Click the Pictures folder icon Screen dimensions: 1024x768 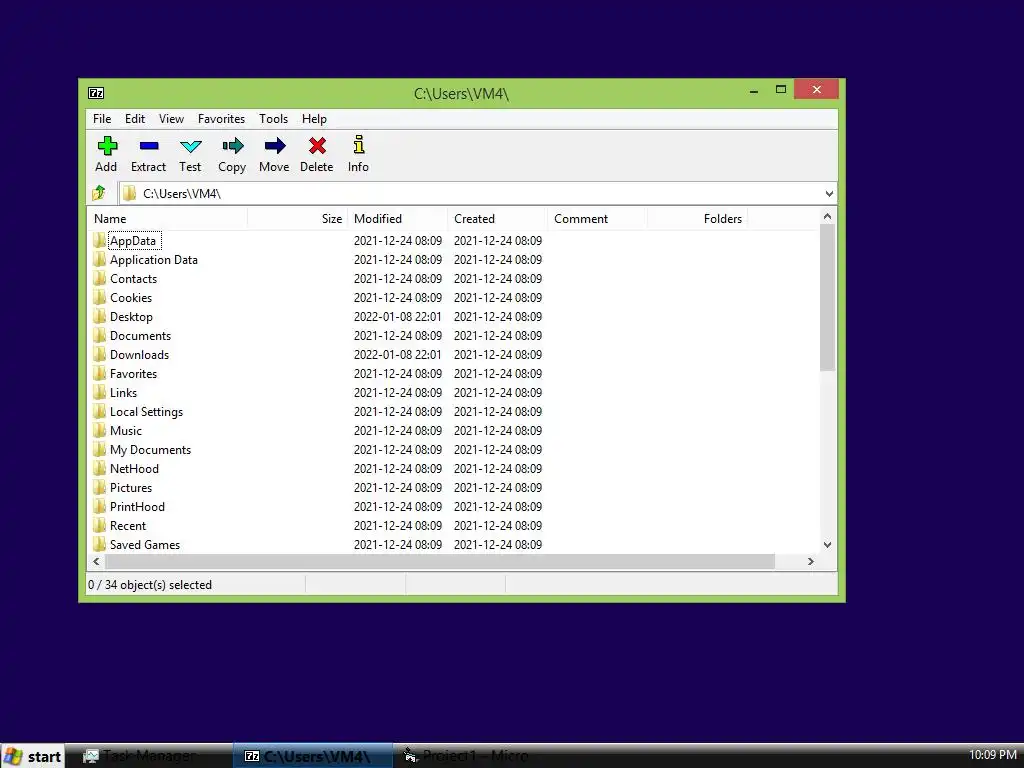tap(99, 487)
